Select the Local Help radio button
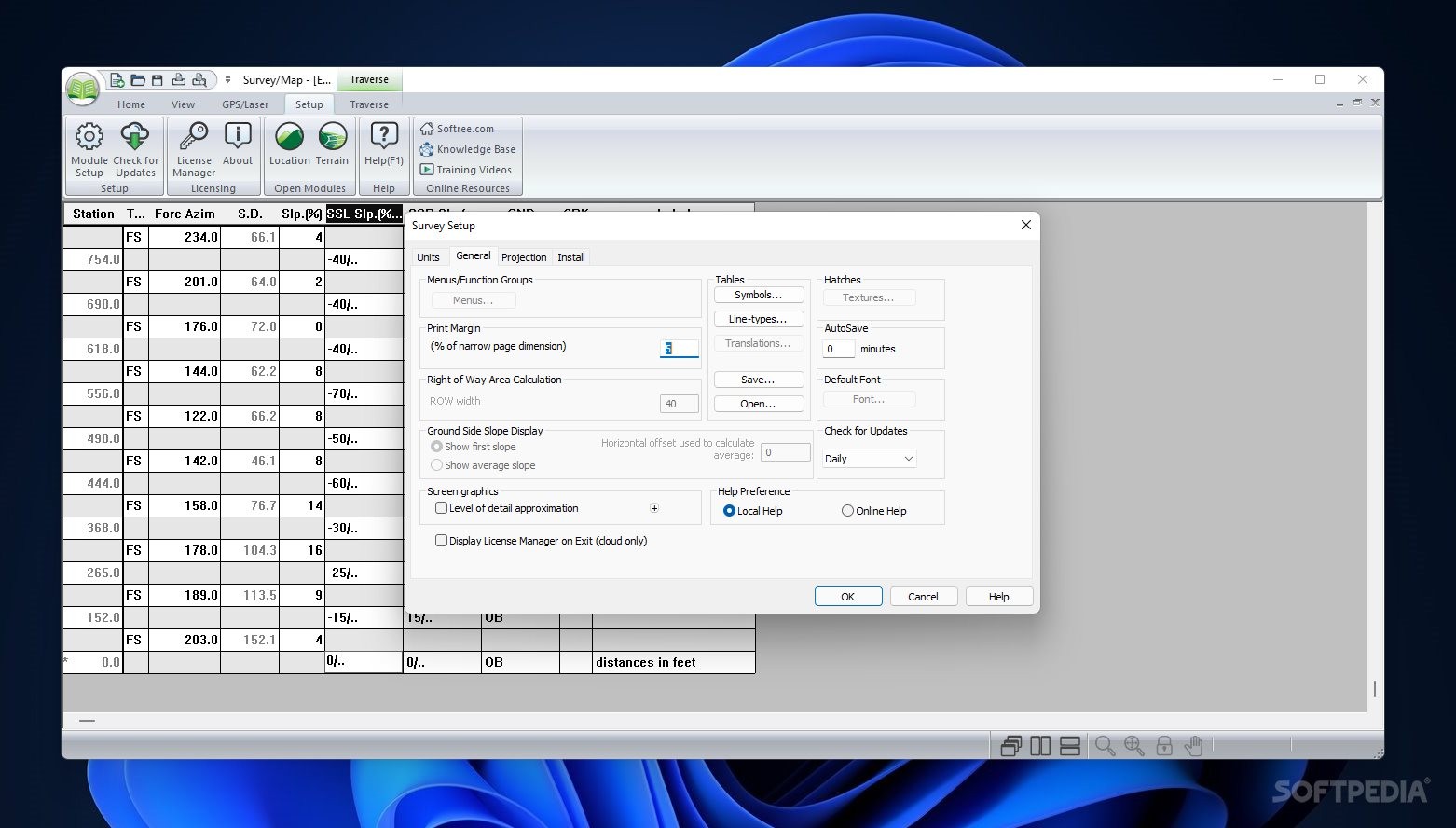Image resolution: width=1456 pixels, height=828 pixels. tap(730, 511)
